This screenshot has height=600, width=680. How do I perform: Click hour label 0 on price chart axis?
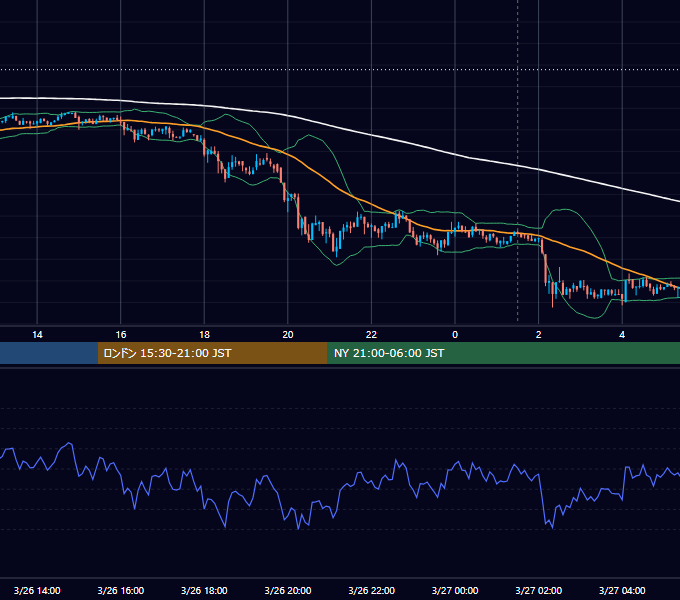(x=455, y=335)
